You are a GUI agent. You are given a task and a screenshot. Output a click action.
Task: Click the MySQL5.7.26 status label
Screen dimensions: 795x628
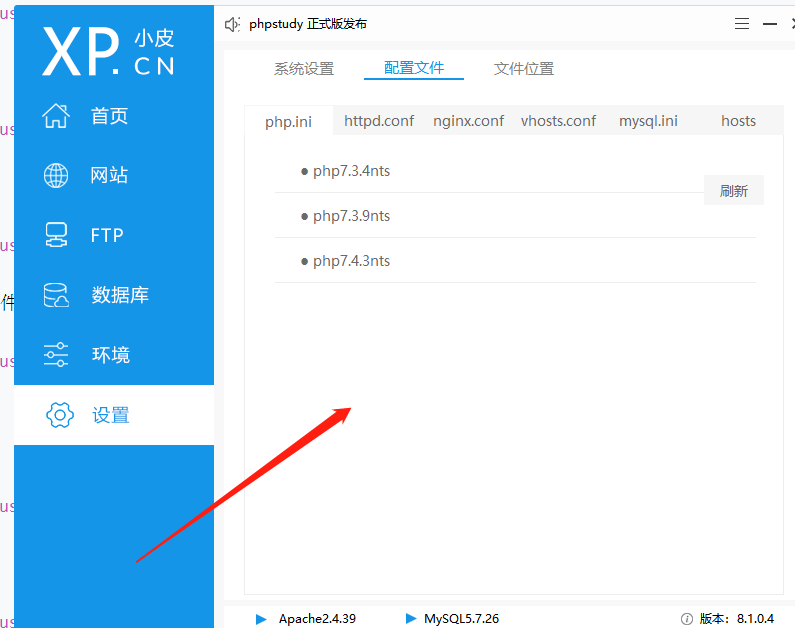[x=461, y=619]
